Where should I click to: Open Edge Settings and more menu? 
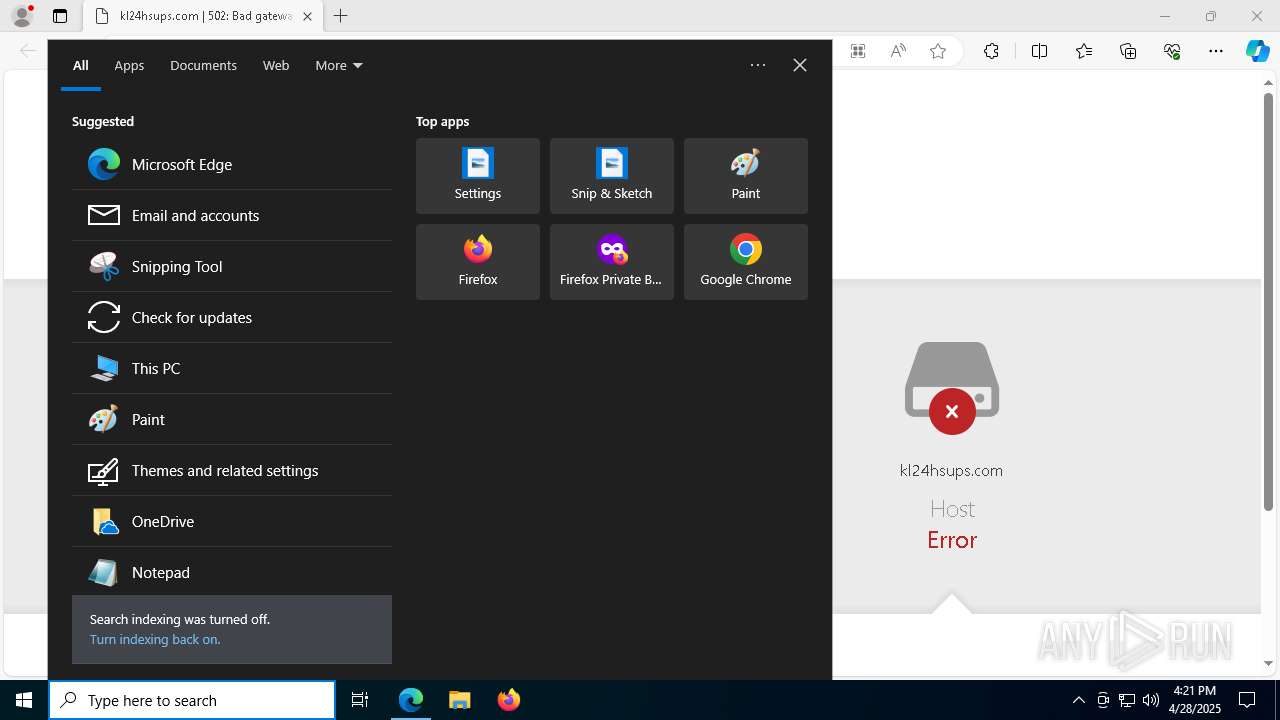click(1216, 51)
